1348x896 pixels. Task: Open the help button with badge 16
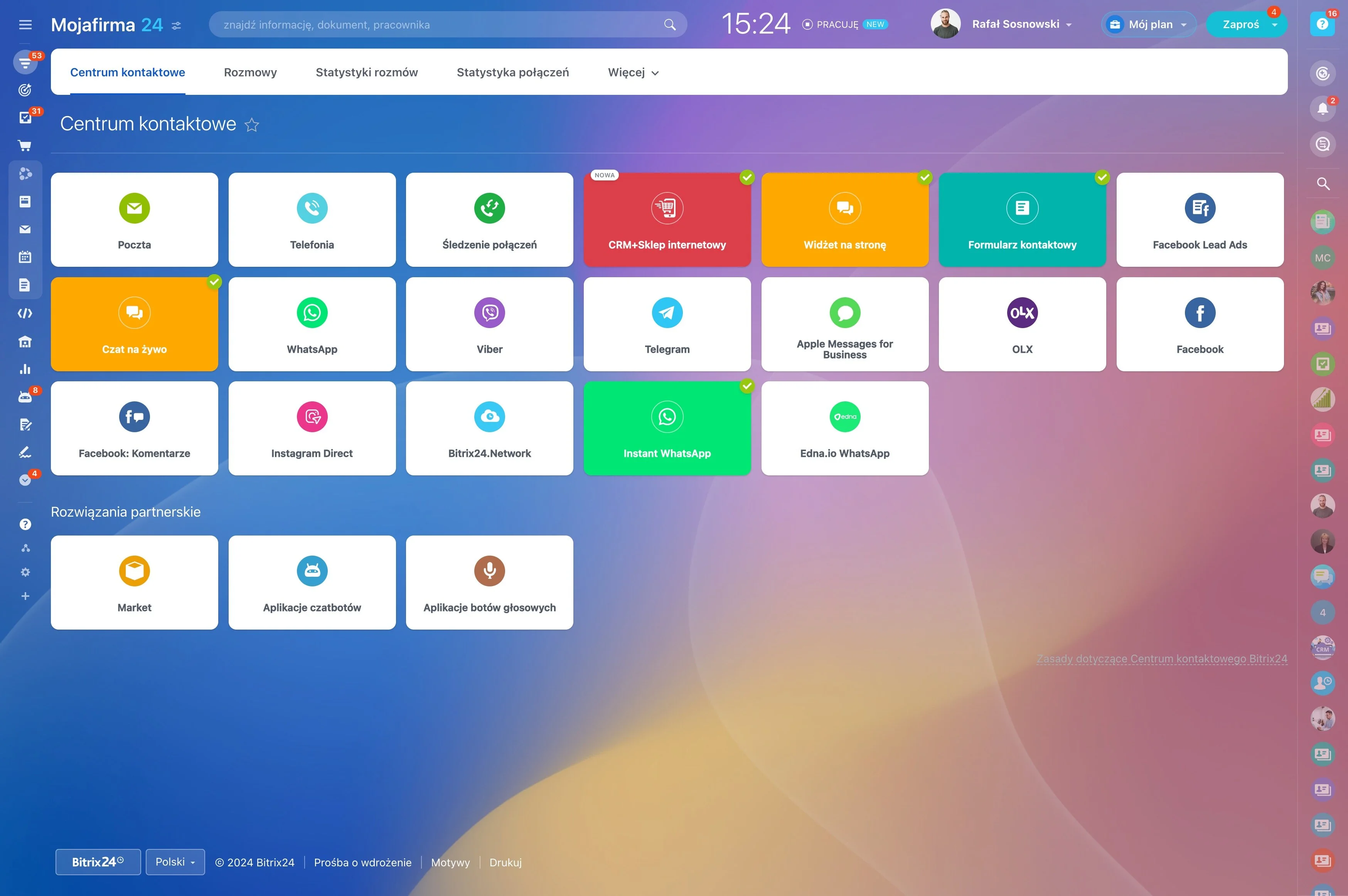click(1322, 24)
